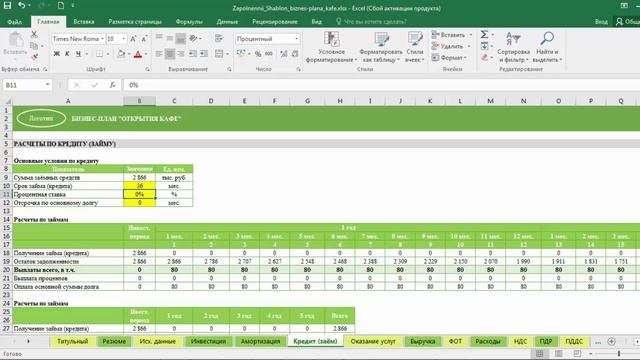Click the increase decimal icon

pos(284,54)
